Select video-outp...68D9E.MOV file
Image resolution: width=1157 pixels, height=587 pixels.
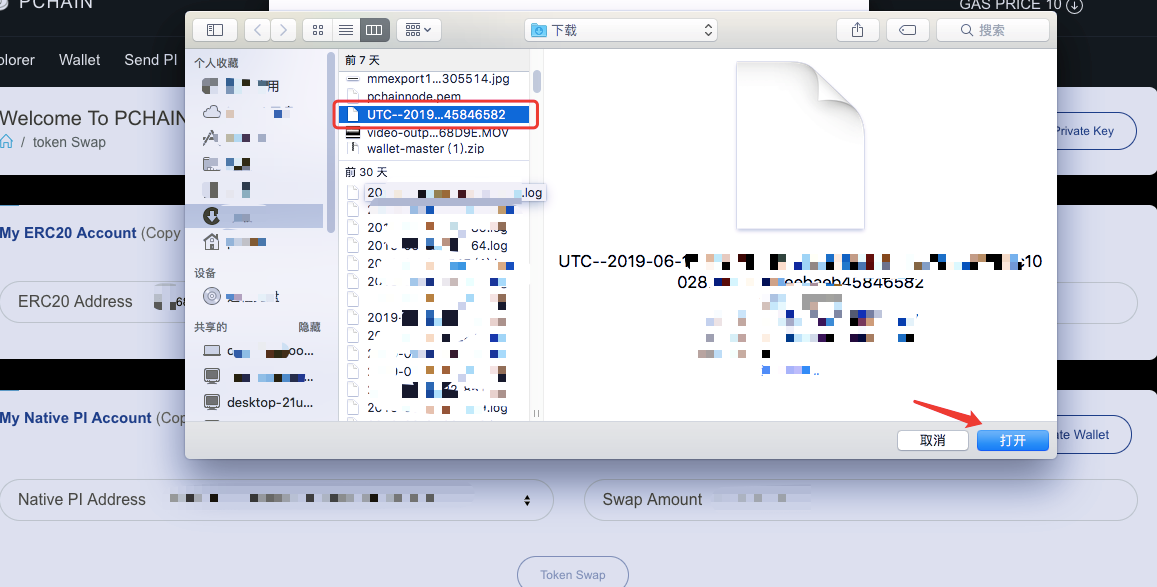pyautogui.click(x=435, y=133)
